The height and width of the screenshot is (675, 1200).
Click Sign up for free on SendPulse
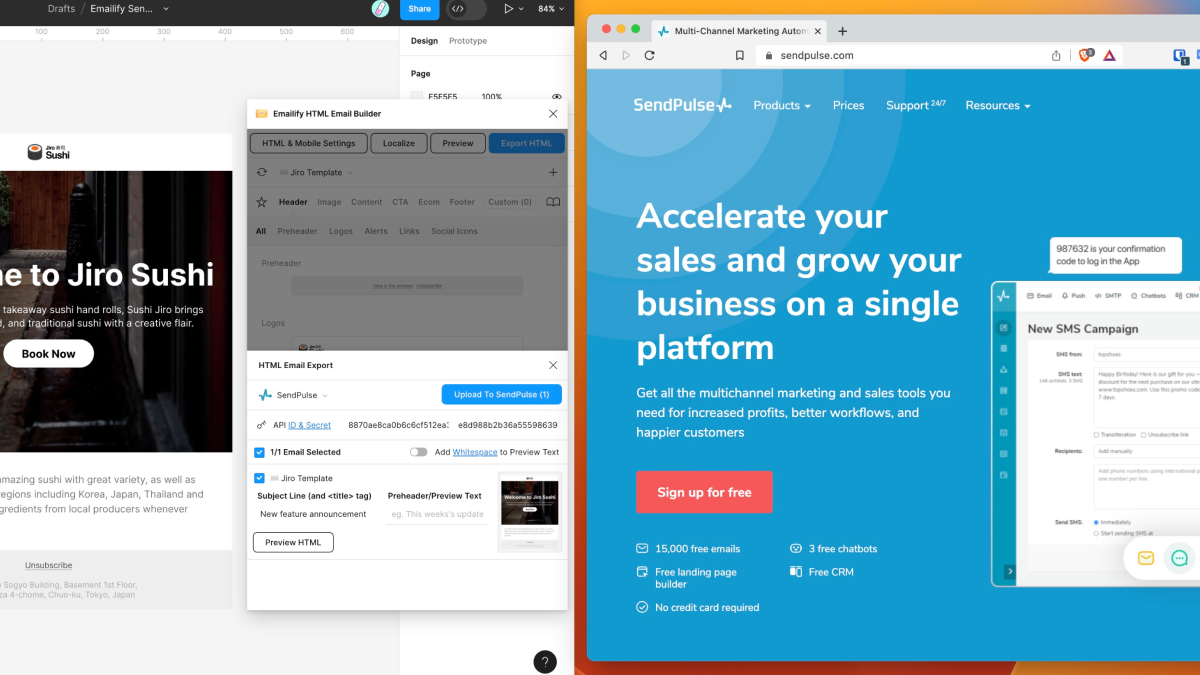click(704, 492)
